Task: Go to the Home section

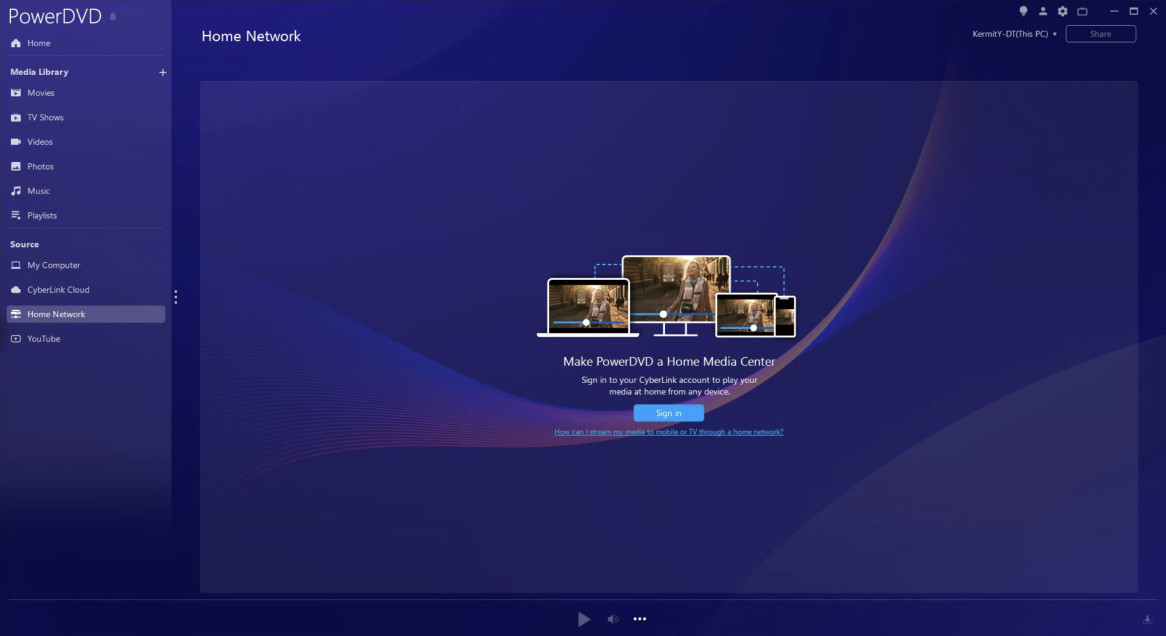Action: [36, 43]
